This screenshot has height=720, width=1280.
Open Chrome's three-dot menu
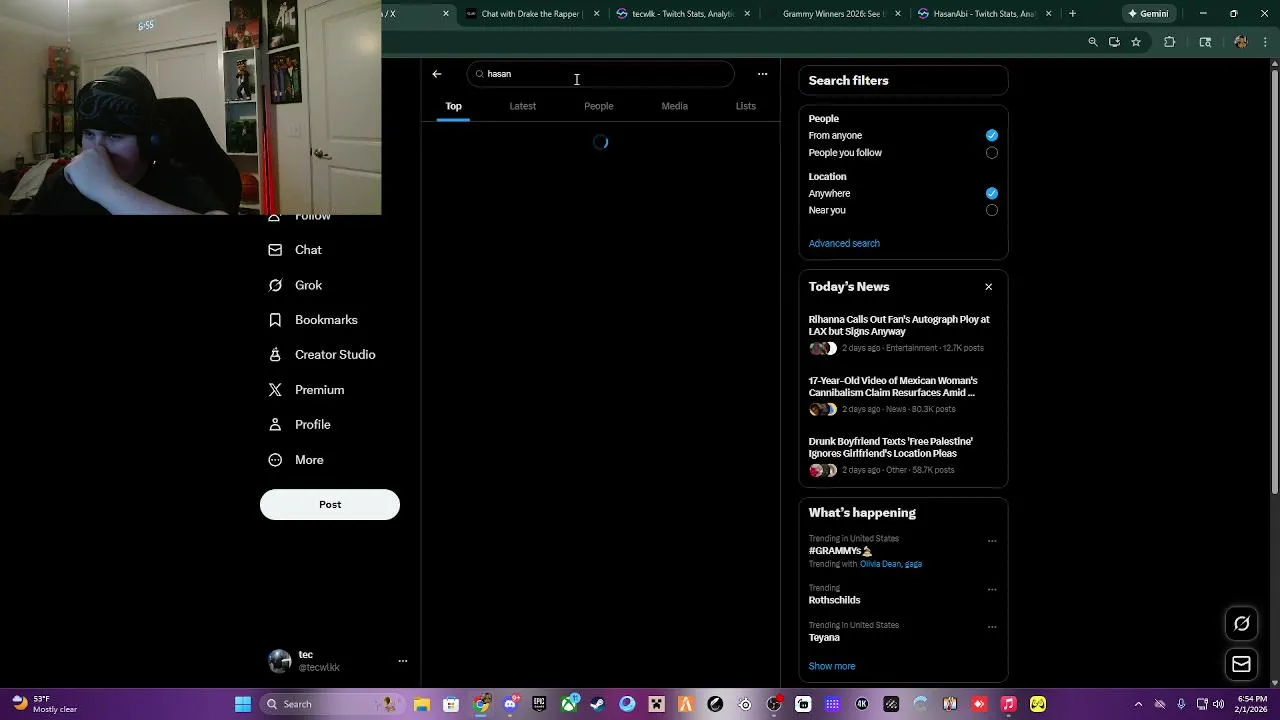[1267, 42]
